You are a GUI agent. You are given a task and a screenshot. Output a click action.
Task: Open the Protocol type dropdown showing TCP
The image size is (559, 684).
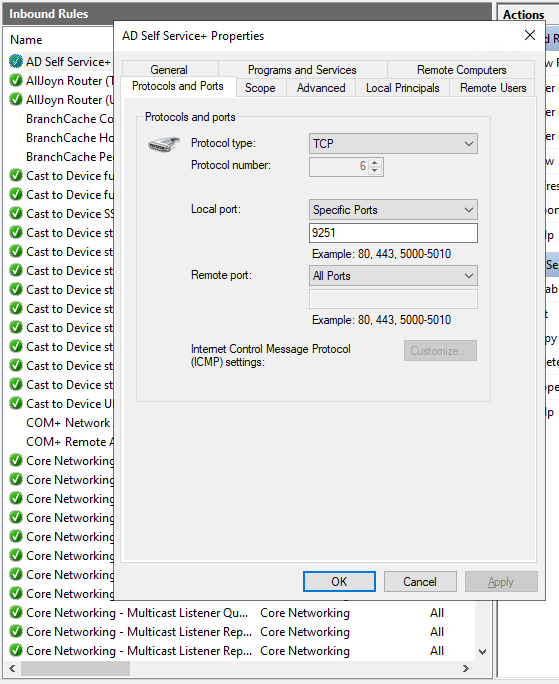click(x=393, y=144)
